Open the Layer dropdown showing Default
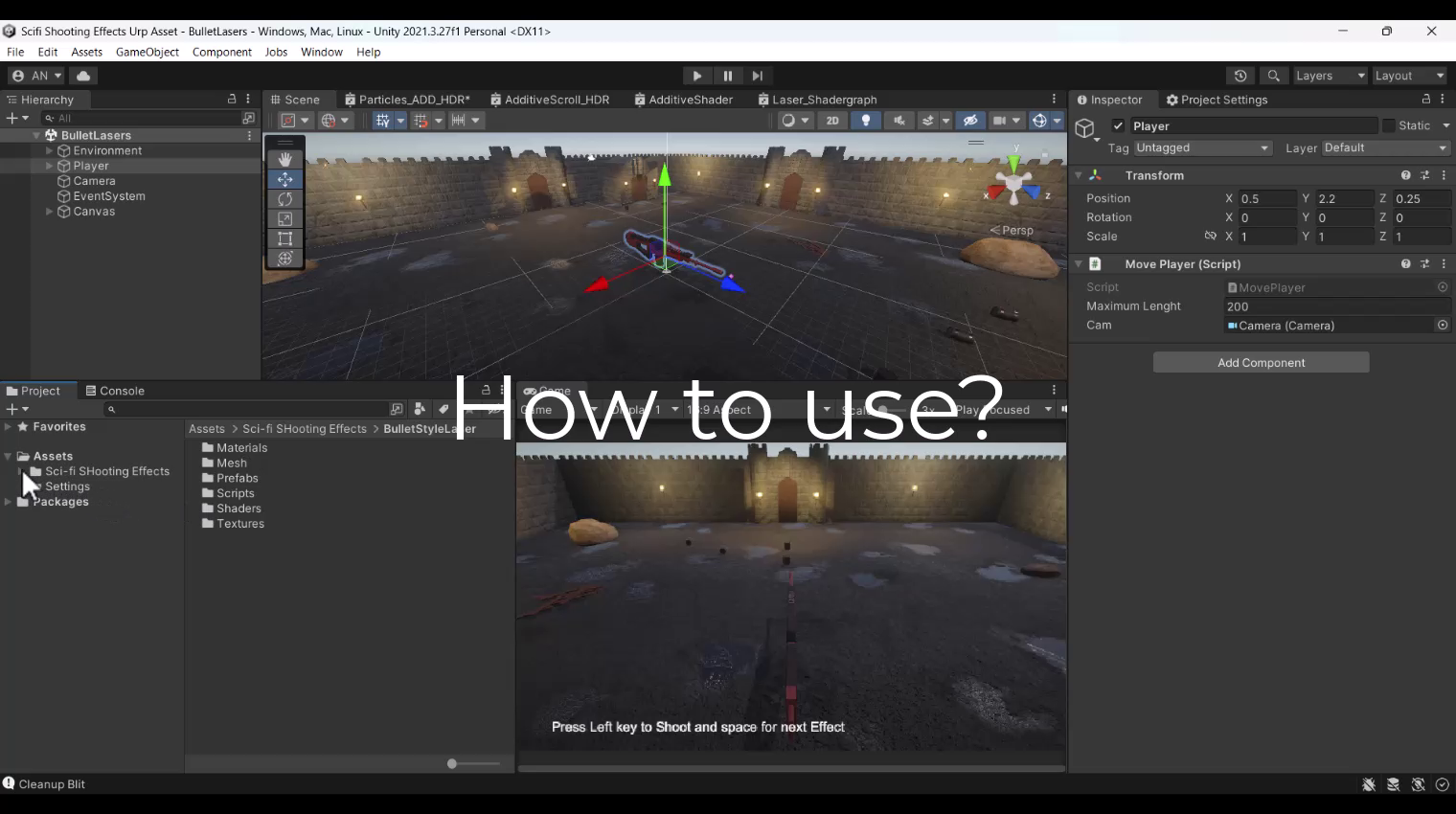The height and width of the screenshot is (814, 1456). (x=1385, y=148)
